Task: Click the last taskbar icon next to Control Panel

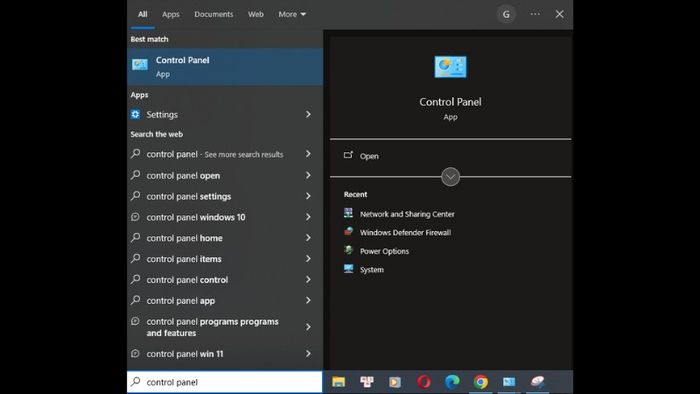Action: tap(538, 382)
